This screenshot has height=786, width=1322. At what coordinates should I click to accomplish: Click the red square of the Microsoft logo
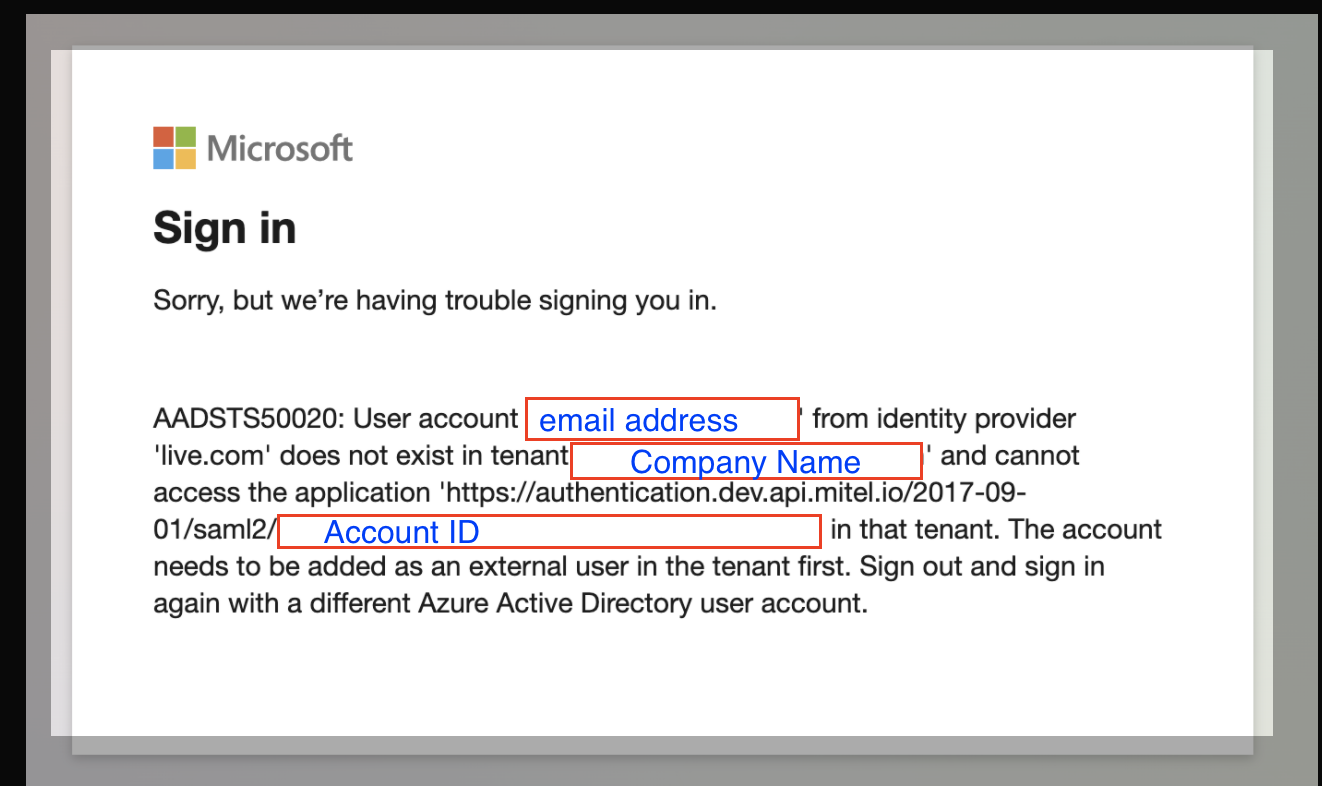163,137
